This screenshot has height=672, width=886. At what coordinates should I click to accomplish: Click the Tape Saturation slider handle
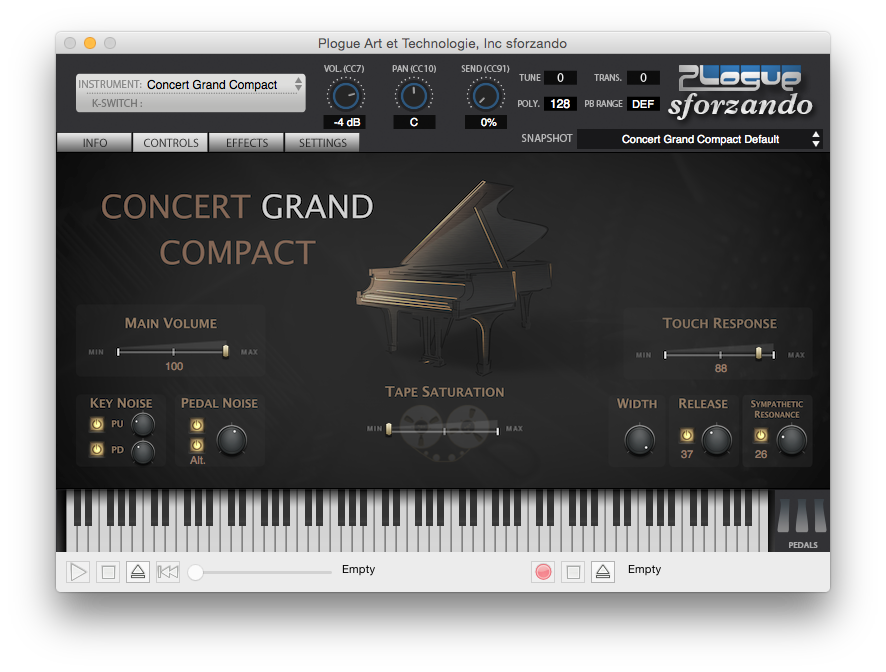389,430
